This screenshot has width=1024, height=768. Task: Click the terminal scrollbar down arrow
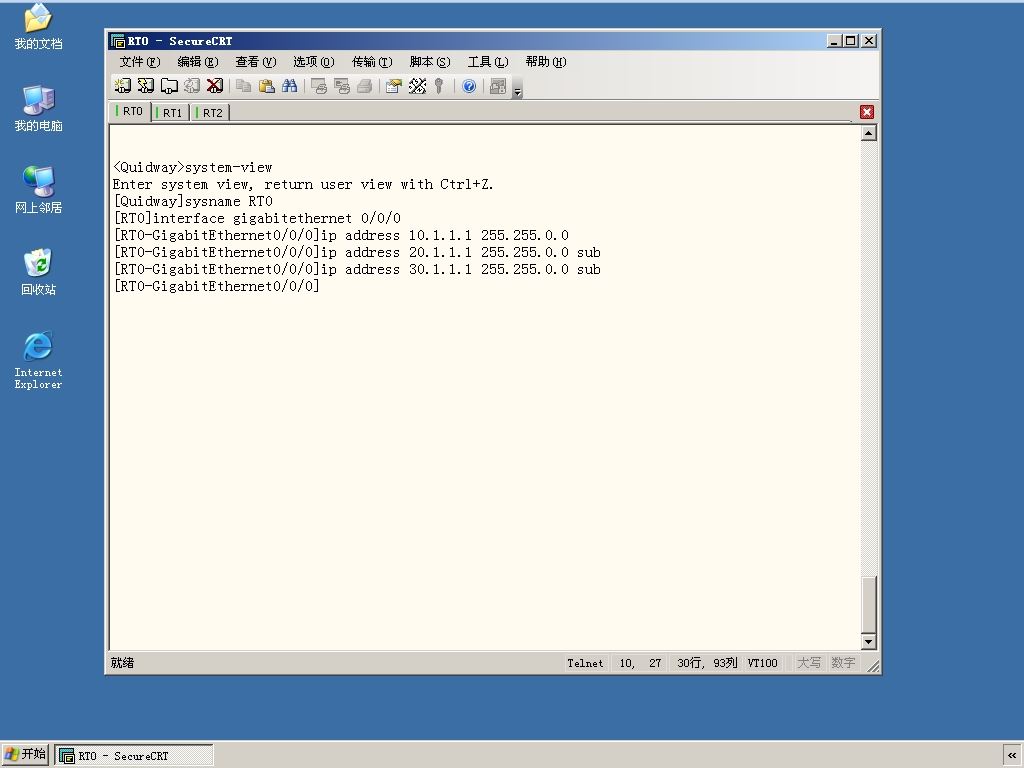pyautogui.click(x=868, y=642)
